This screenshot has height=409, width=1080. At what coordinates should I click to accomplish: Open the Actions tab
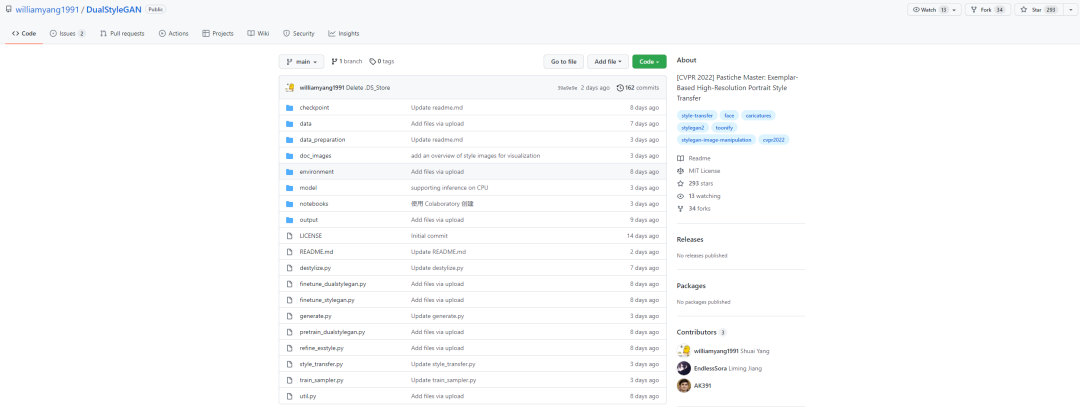(x=174, y=33)
